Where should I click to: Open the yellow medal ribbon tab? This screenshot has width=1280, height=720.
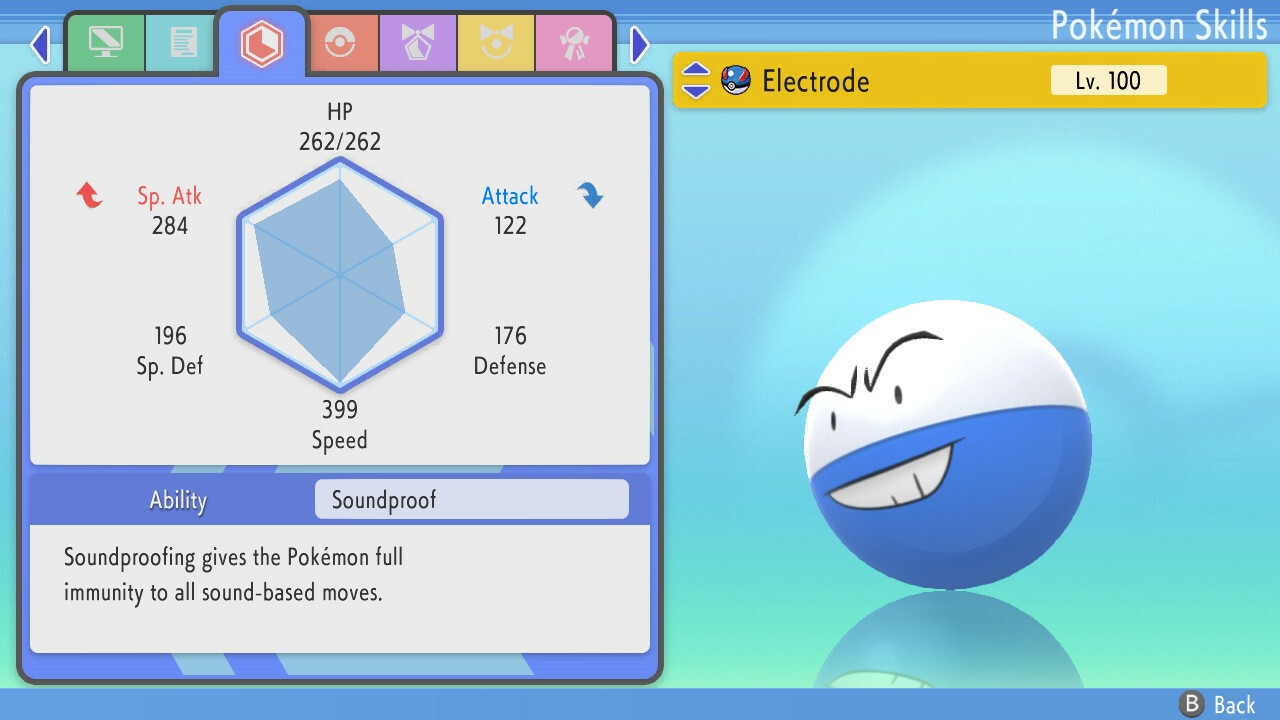coord(495,43)
